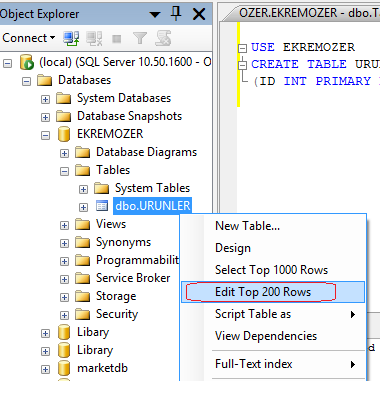
Task: Click the Object Explorer pin icon
Action: click(176, 14)
